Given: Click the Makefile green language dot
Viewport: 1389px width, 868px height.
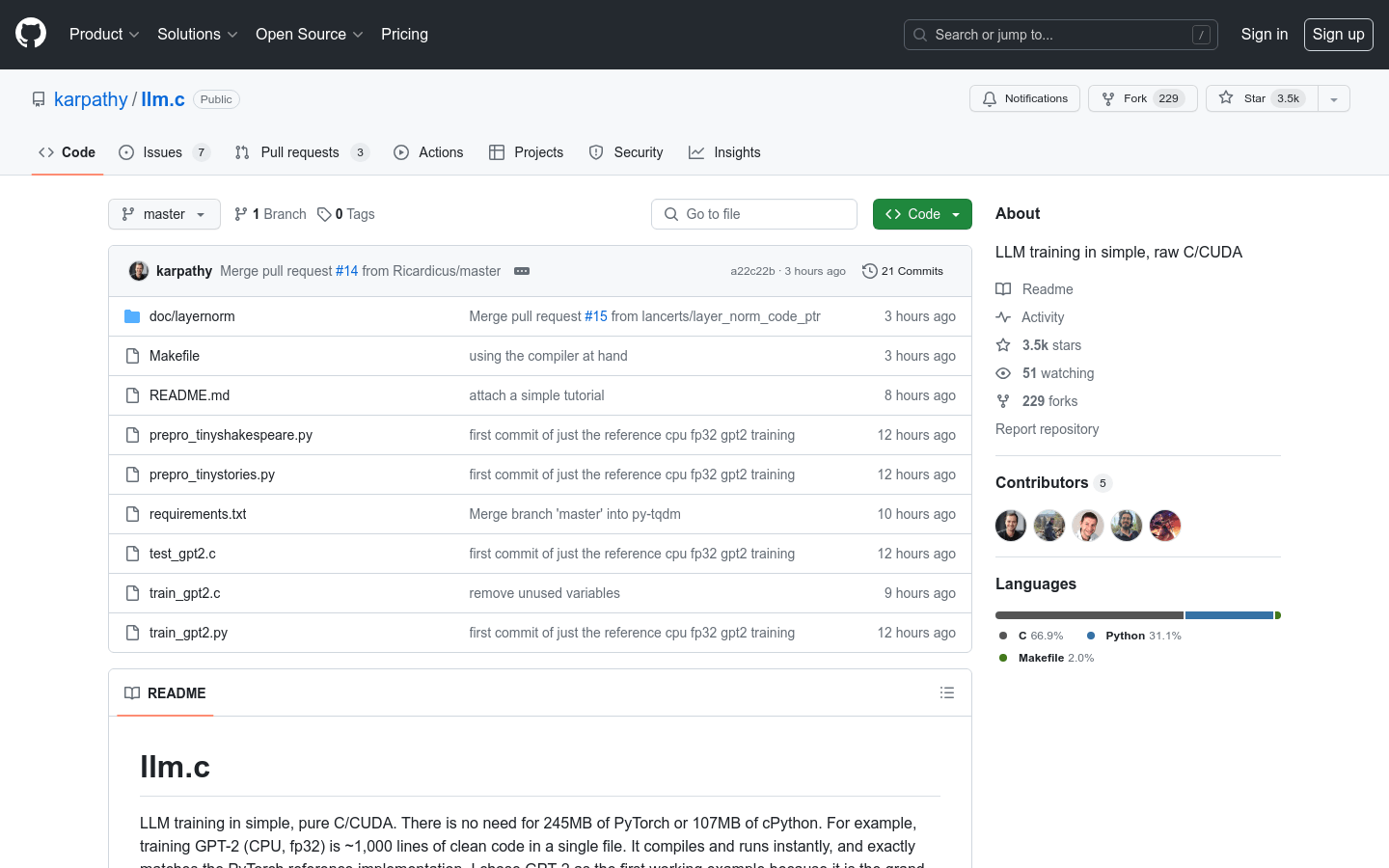Looking at the screenshot, I should pyautogui.click(x=1003, y=658).
